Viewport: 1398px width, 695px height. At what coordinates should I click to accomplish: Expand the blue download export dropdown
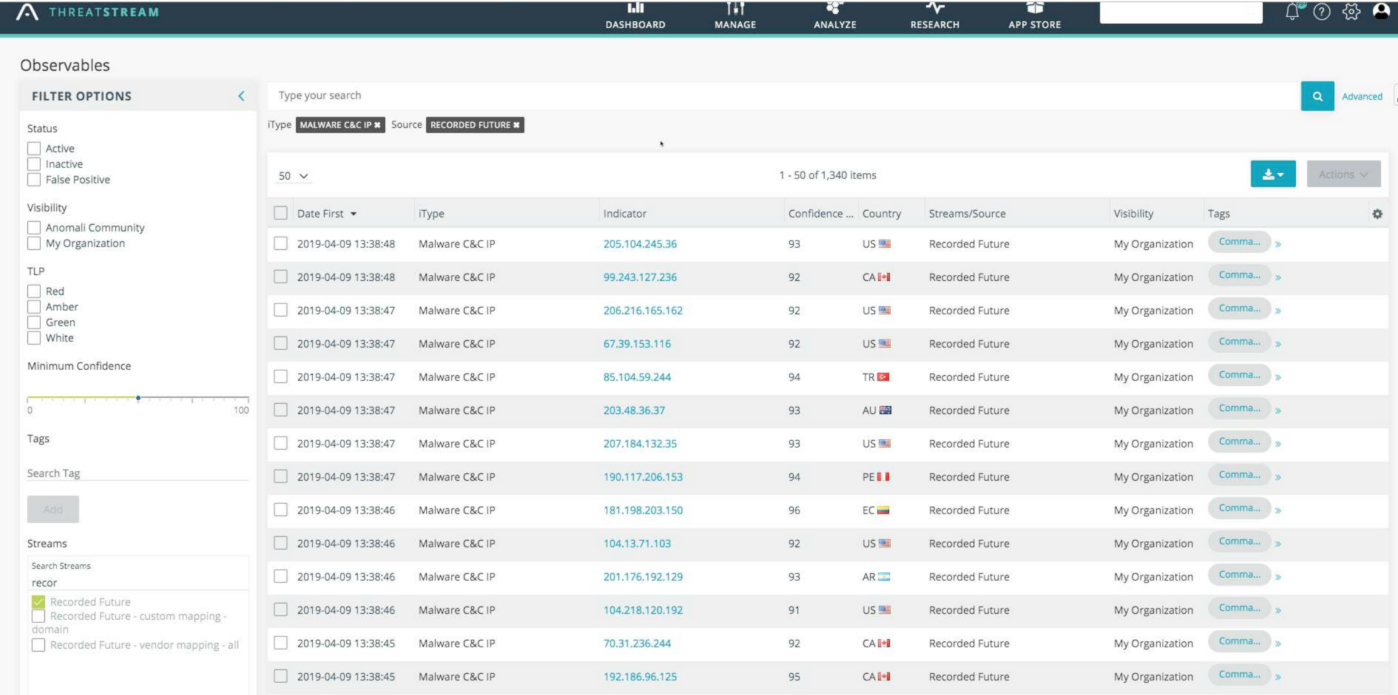pyautogui.click(x=1273, y=174)
